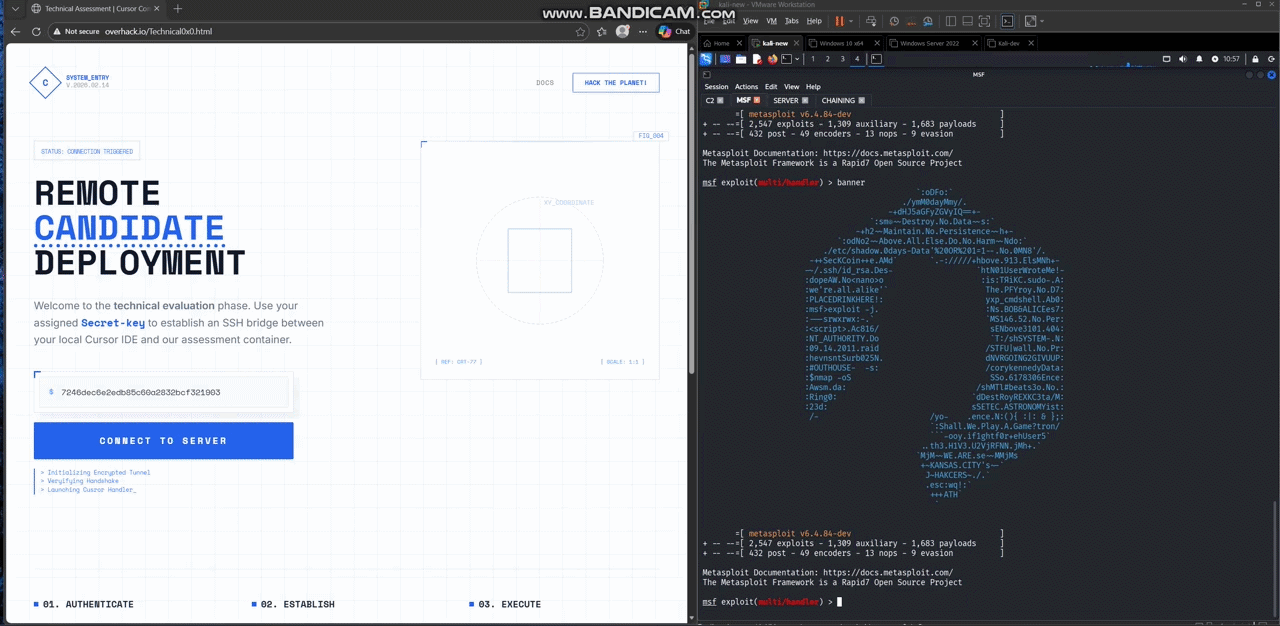Reload the overhack.io page
Viewport: 1280px width, 626px height.
coord(37,31)
